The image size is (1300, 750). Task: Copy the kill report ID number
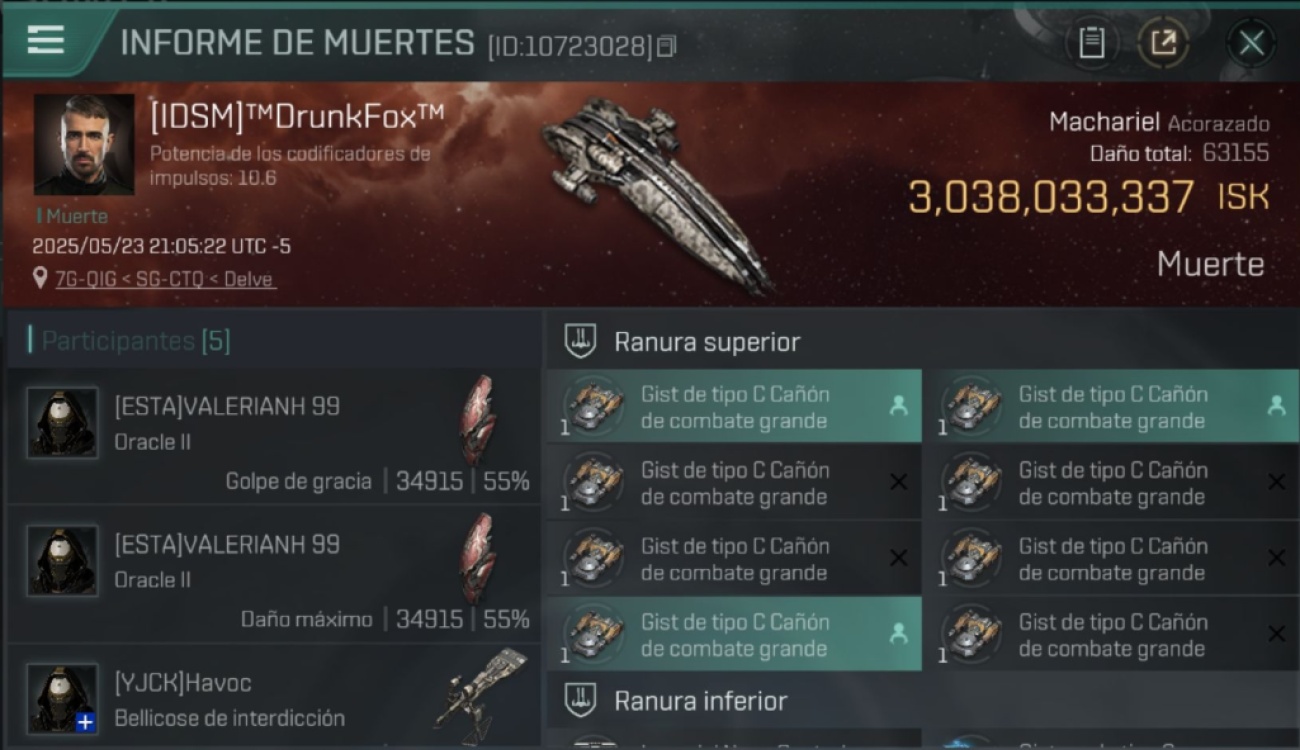tap(666, 46)
